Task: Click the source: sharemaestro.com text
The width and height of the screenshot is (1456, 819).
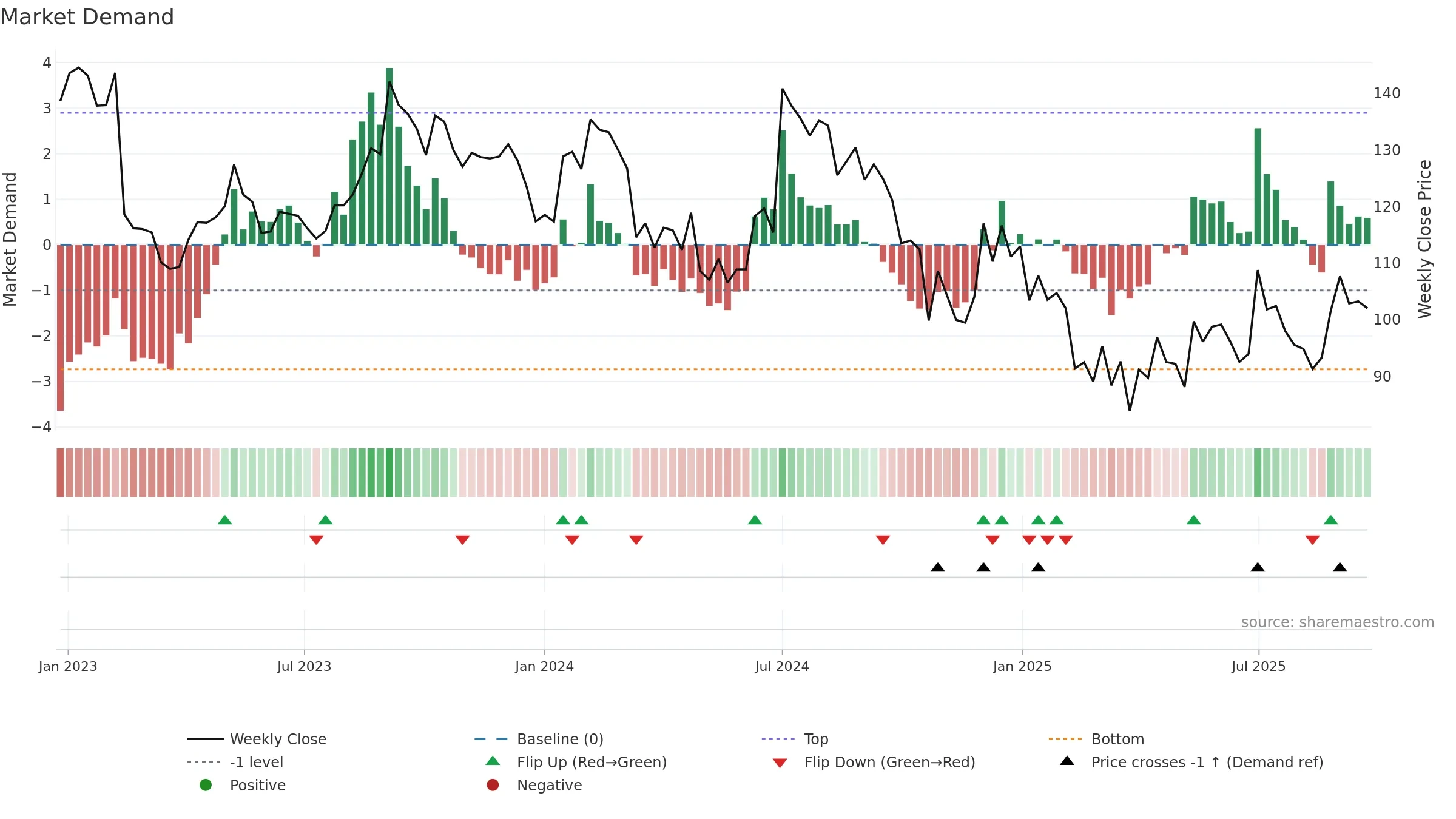Action: [x=1337, y=622]
